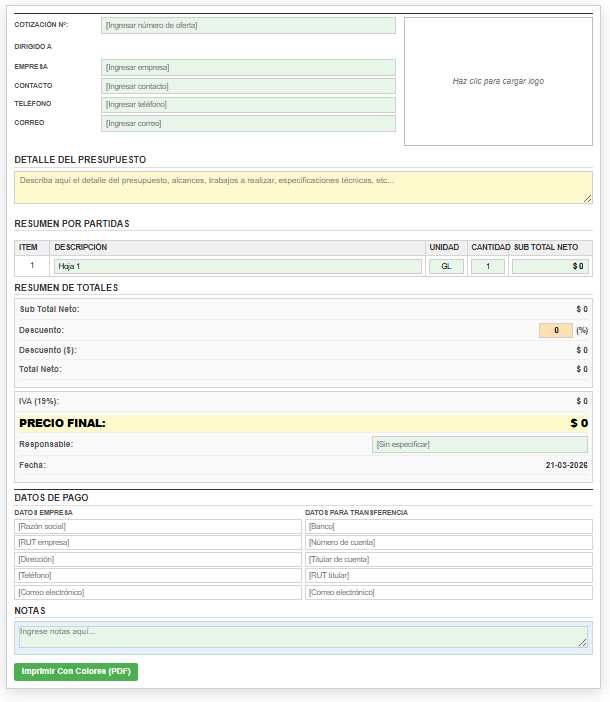Click the orange discount percentage field
Viewport: 610px width, 702px height.
click(555, 330)
